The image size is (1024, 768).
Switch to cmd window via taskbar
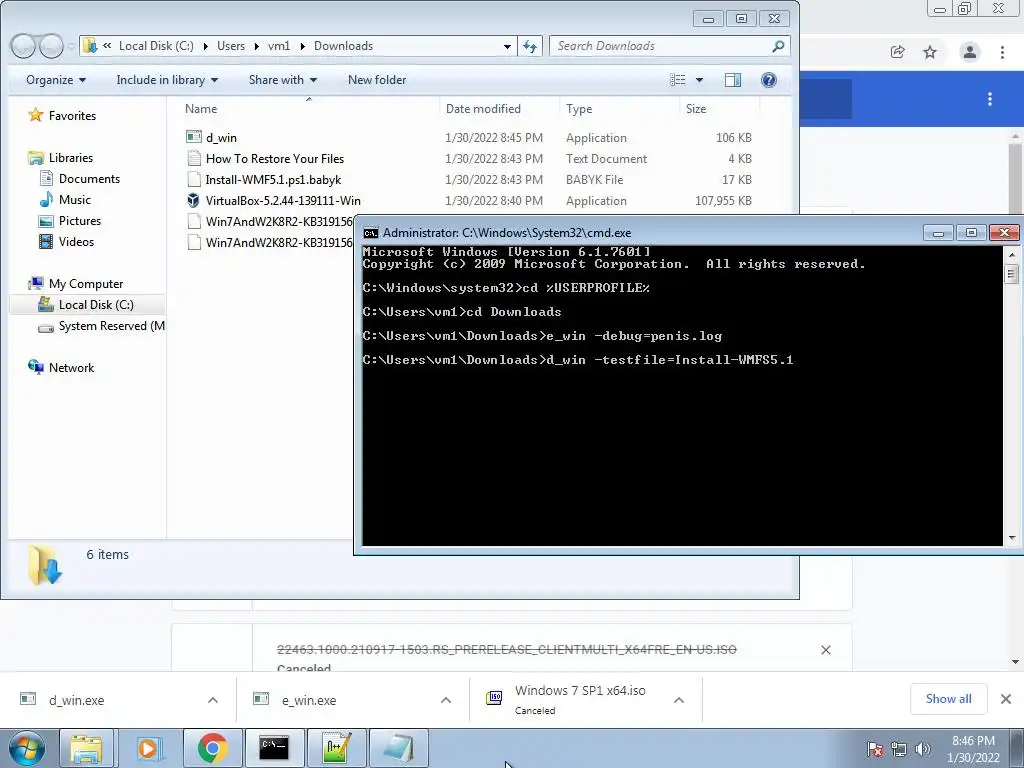pos(274,748)
